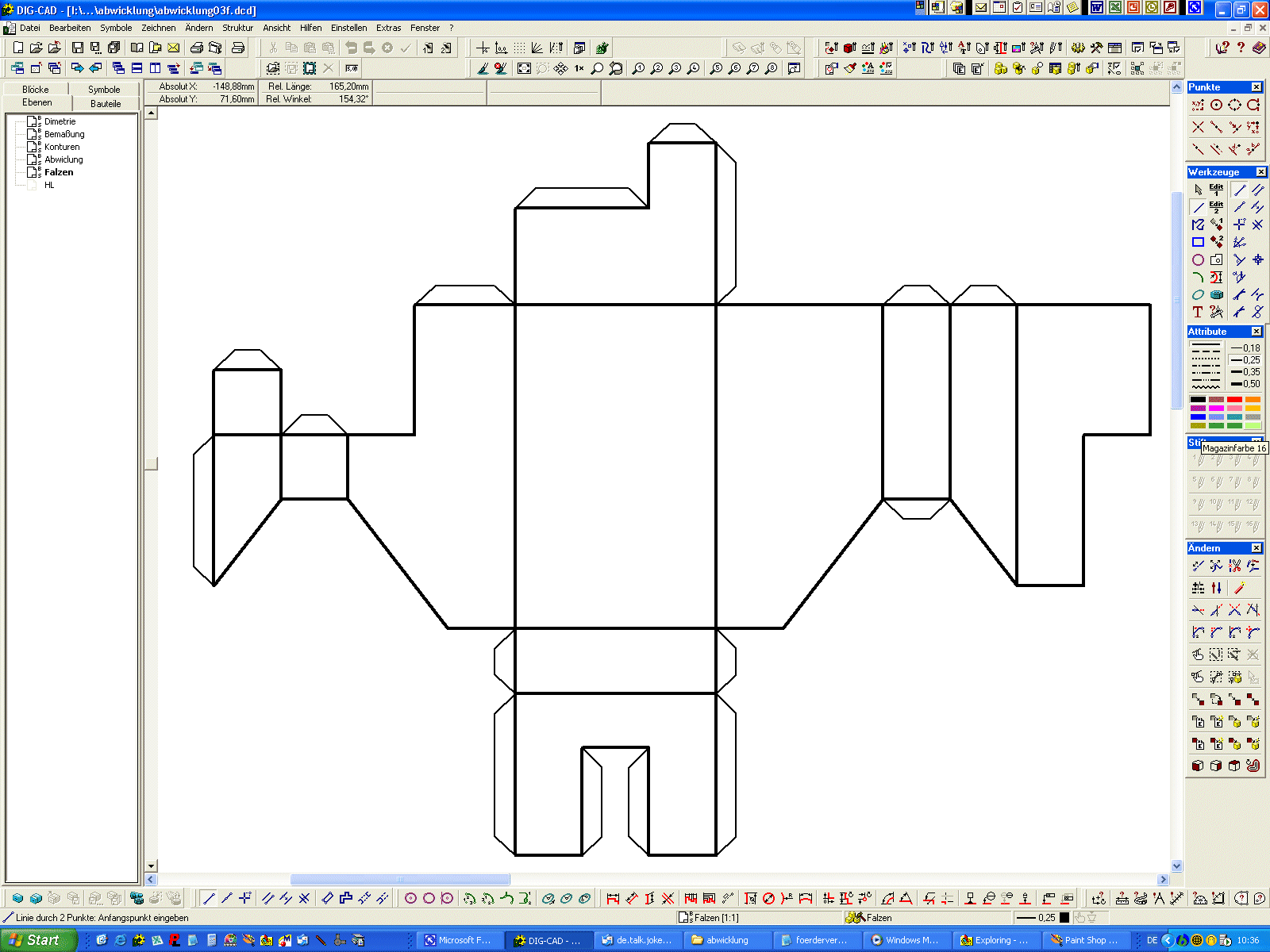
Task: Select the arrow pointer tool in Werkzeuge
Action: (1198, 190)
